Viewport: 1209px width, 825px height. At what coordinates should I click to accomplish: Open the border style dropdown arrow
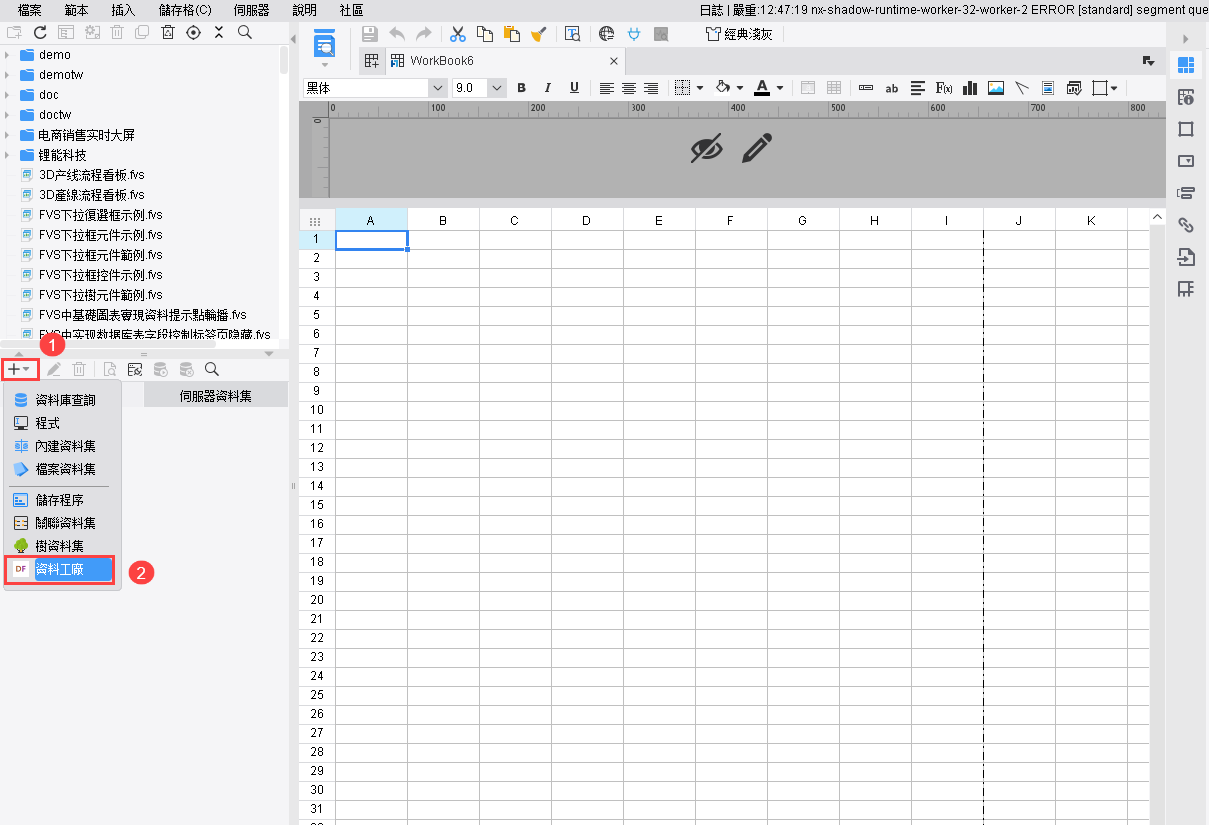pyautogui.click(x=700, y=88)
